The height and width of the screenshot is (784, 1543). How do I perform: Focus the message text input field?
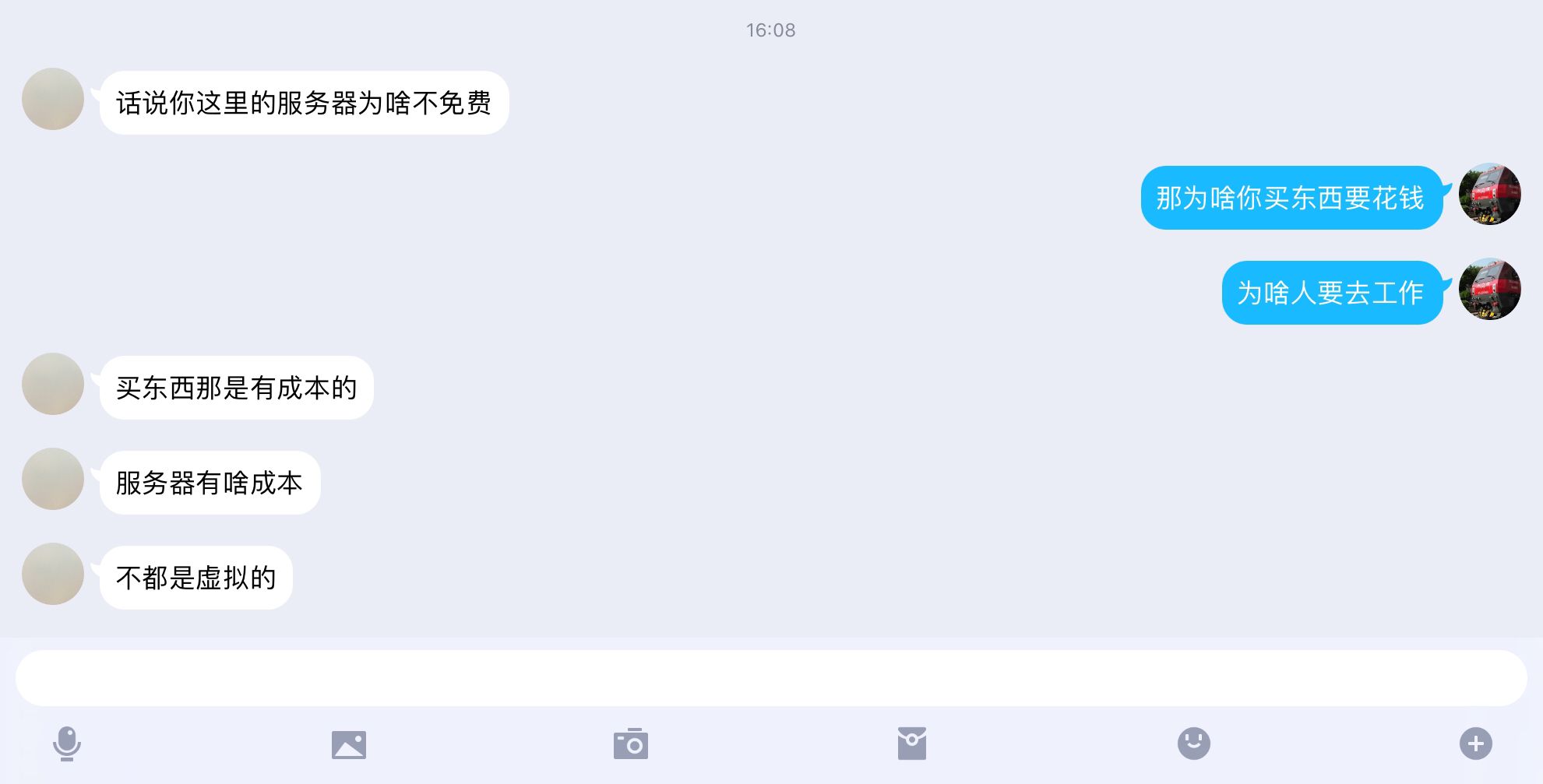[771, 678]
